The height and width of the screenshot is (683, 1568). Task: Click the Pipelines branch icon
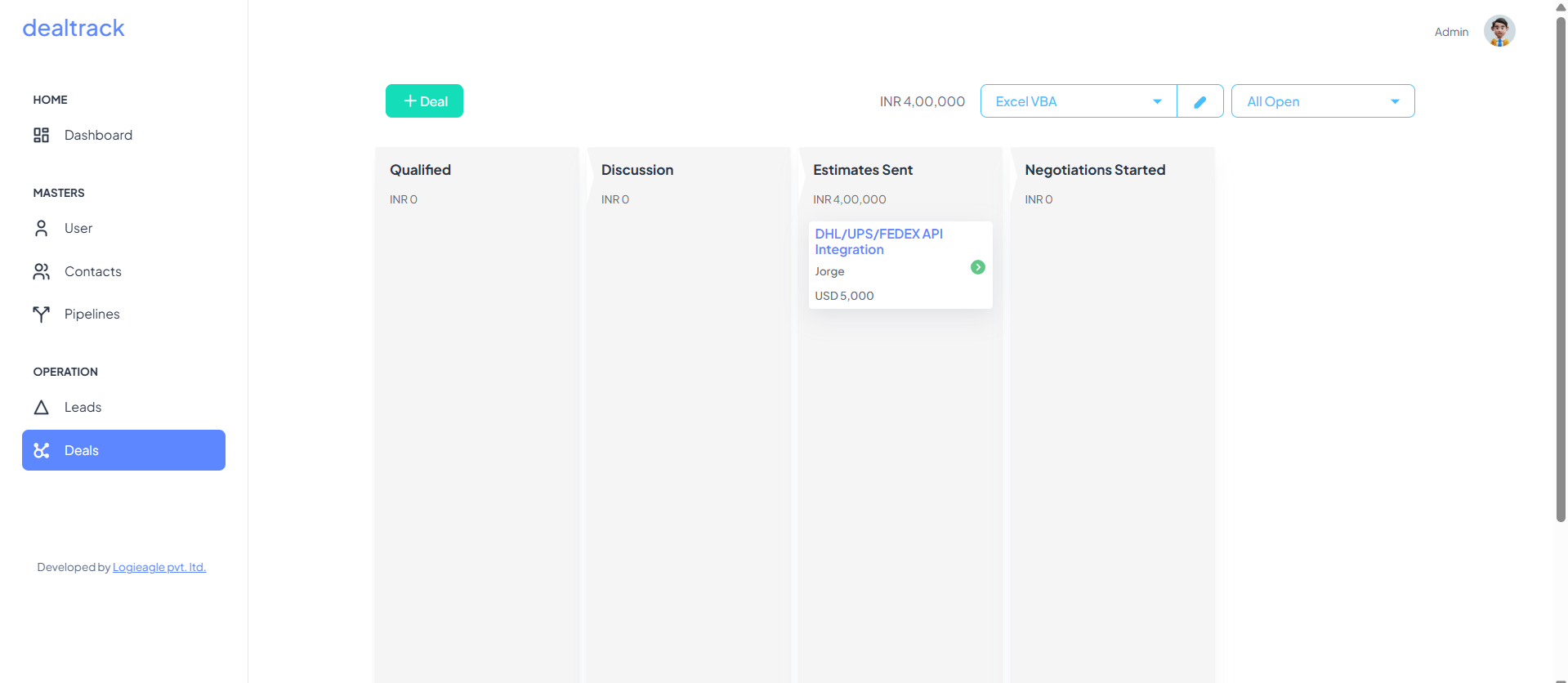[41, 314]
